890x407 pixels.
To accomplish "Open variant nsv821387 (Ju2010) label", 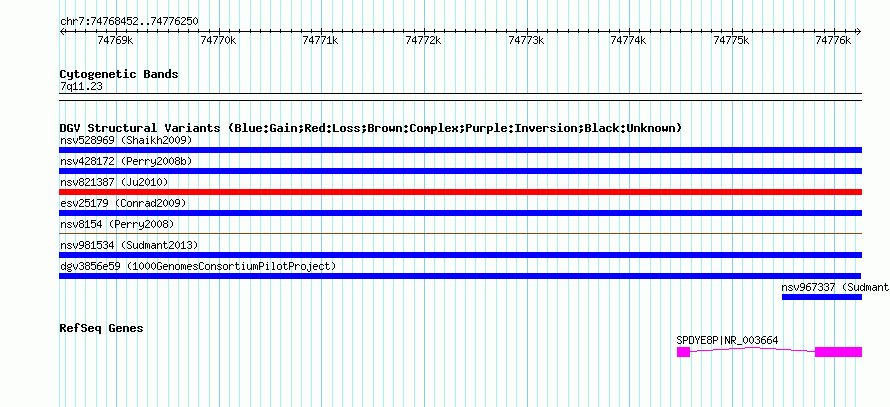I will (x=114, y=182).
